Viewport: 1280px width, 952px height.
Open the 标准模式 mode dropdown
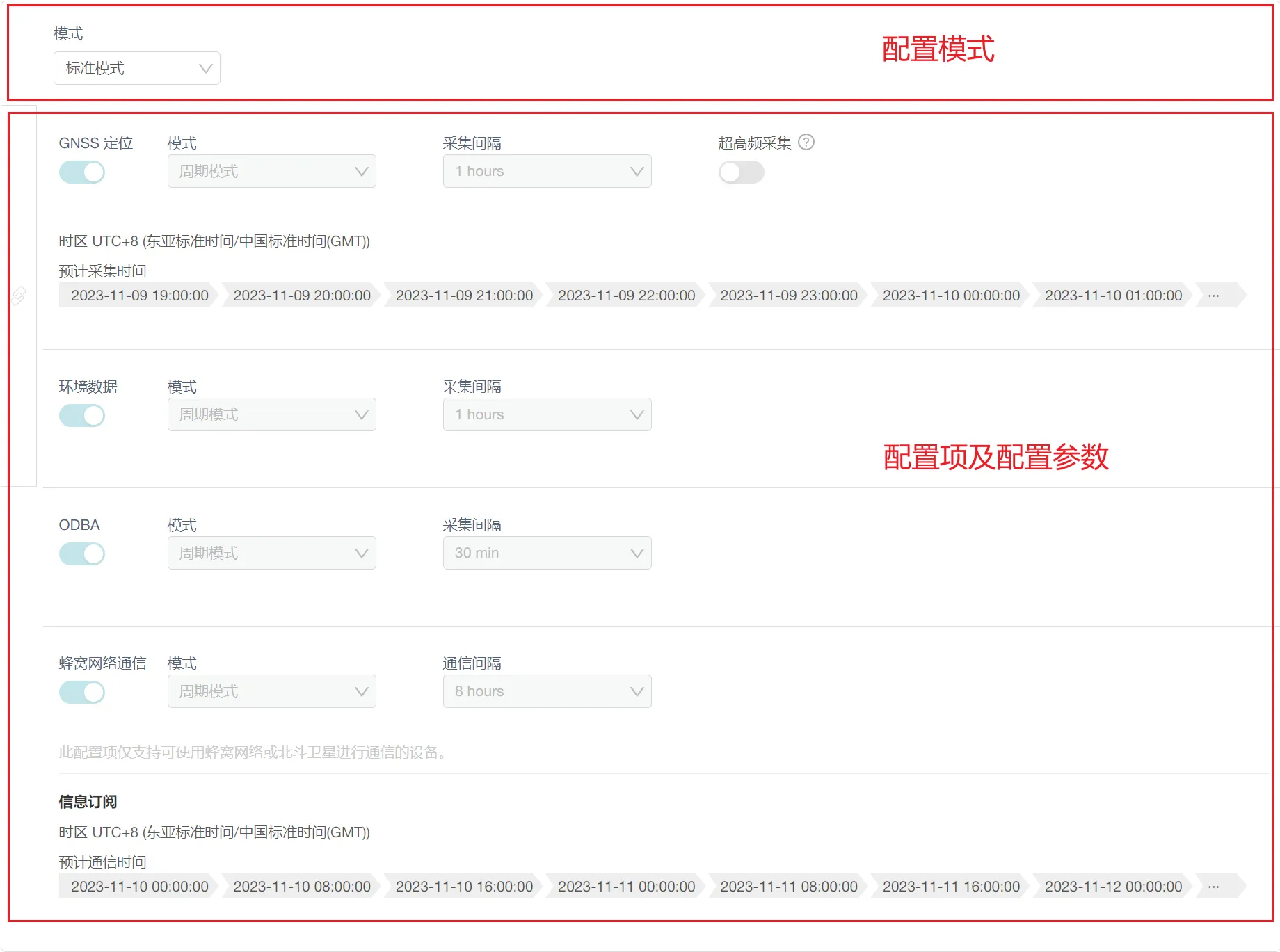point(137,68)
